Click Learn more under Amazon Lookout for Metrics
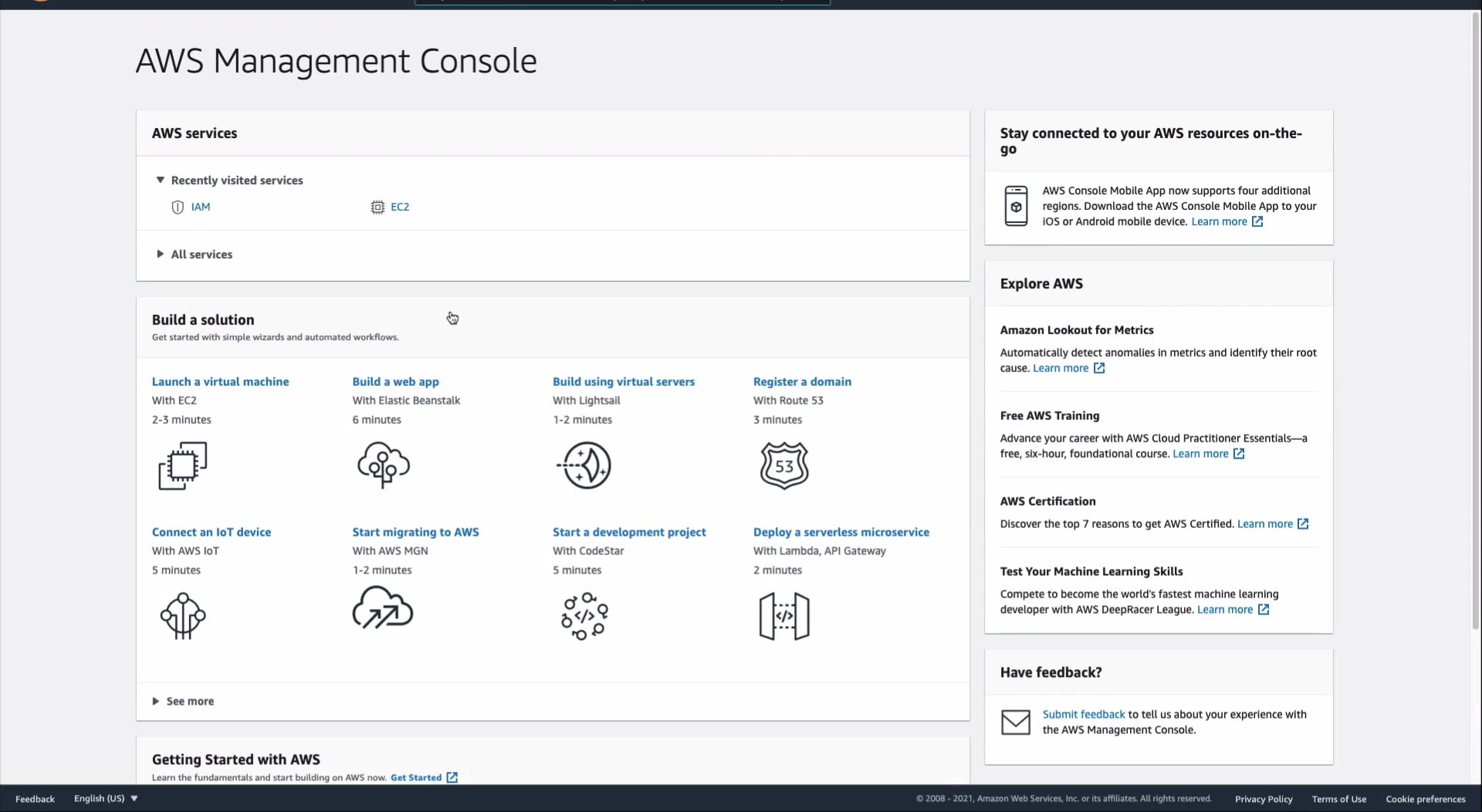The height and width of the screenshot is (812, 1482). pyautogui.click(x=1061, y=368)
